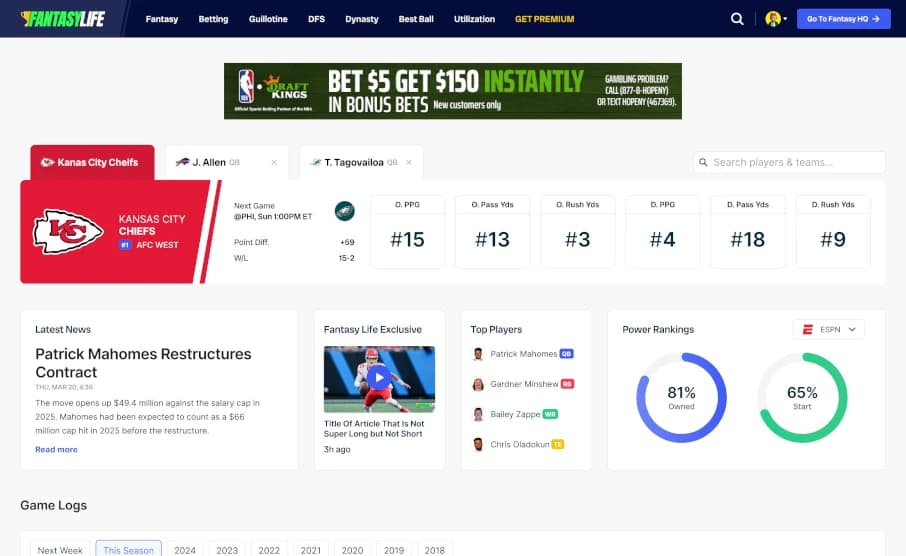
Task: Open the user profile avatar menu
Action: pyautogui.click(x=774, y=19)
